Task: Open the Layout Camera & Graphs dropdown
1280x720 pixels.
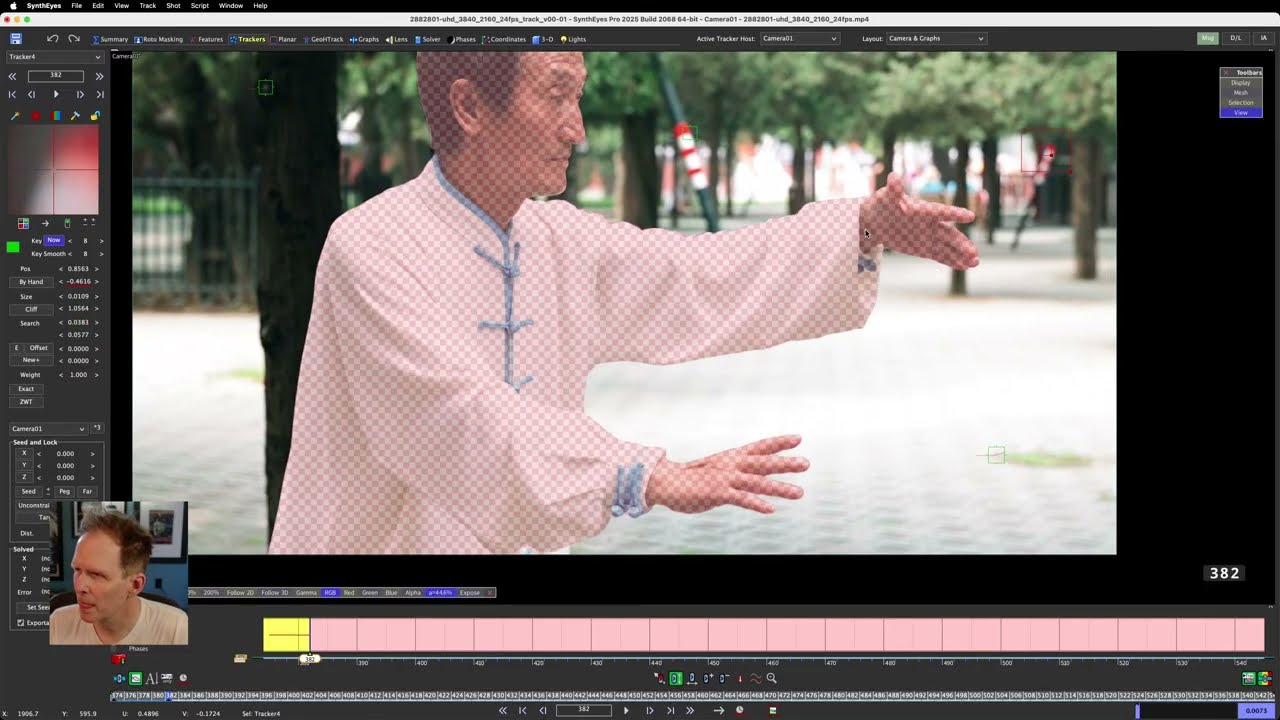Action: click(936, 39)
